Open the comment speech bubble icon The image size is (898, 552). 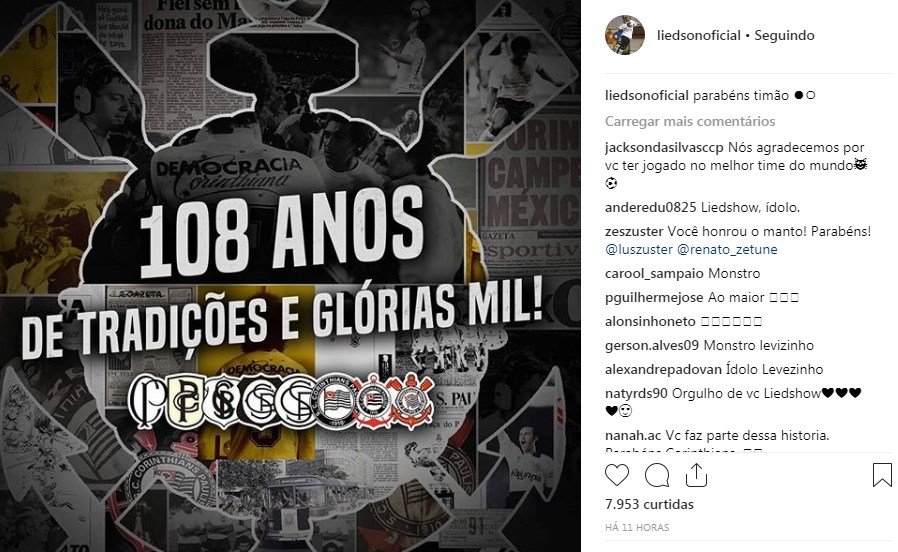coord(656,475)
